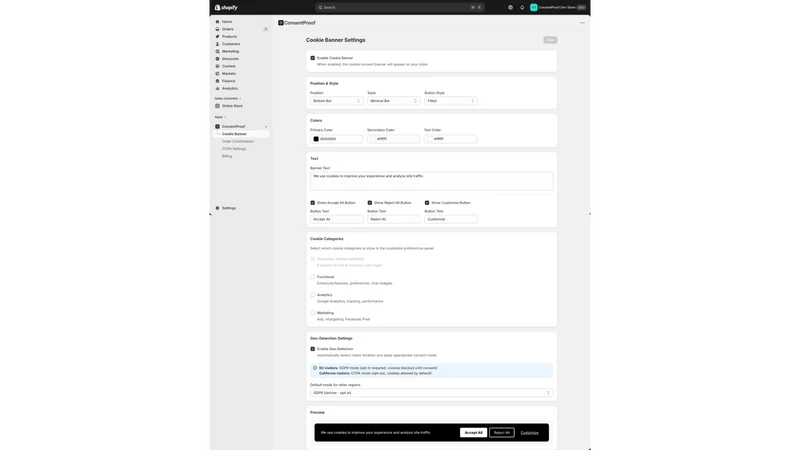Open Billing page in sidebar
Image resolution: width=800 pixels, height=450 pixels.
227,156
